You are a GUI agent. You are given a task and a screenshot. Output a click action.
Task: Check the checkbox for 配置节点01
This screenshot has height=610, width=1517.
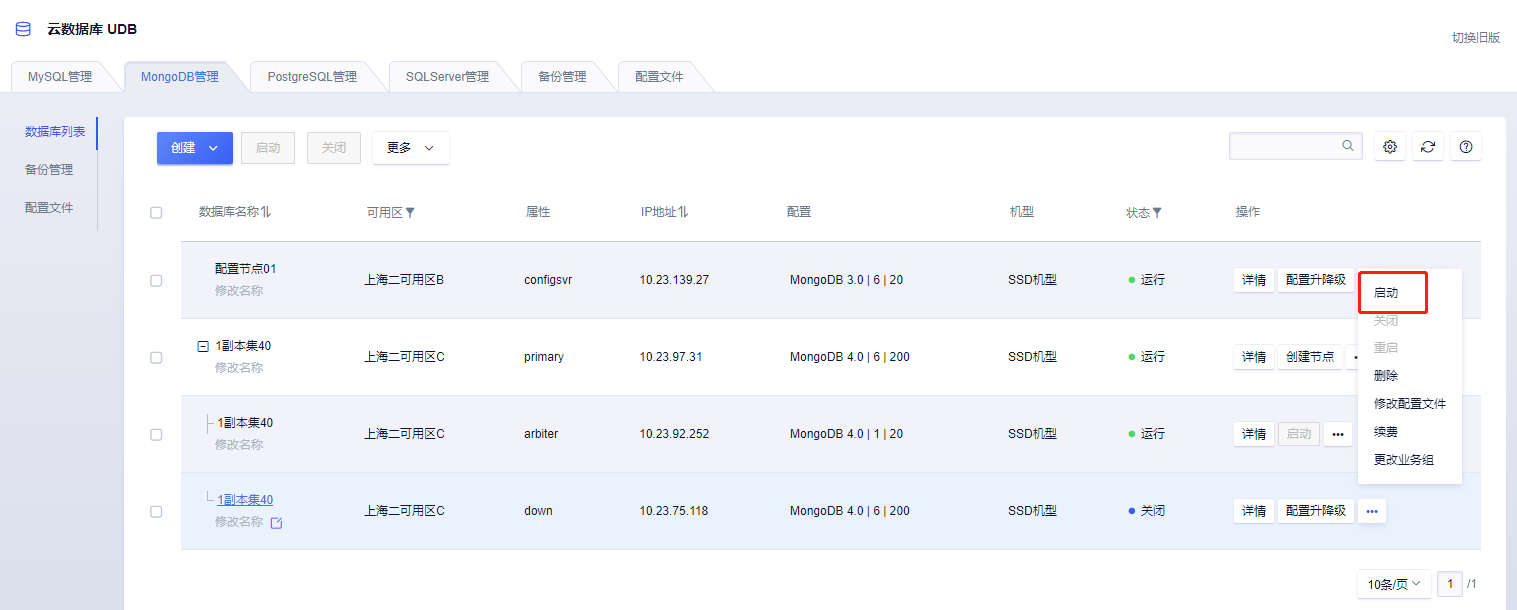[x=156, y=281]
